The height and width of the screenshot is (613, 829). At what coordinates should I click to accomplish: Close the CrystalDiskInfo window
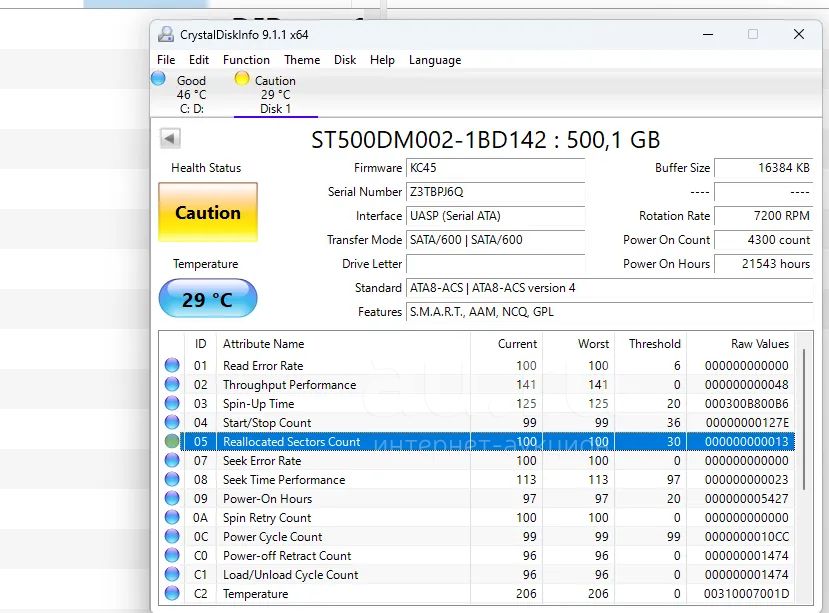coord(799,34)
